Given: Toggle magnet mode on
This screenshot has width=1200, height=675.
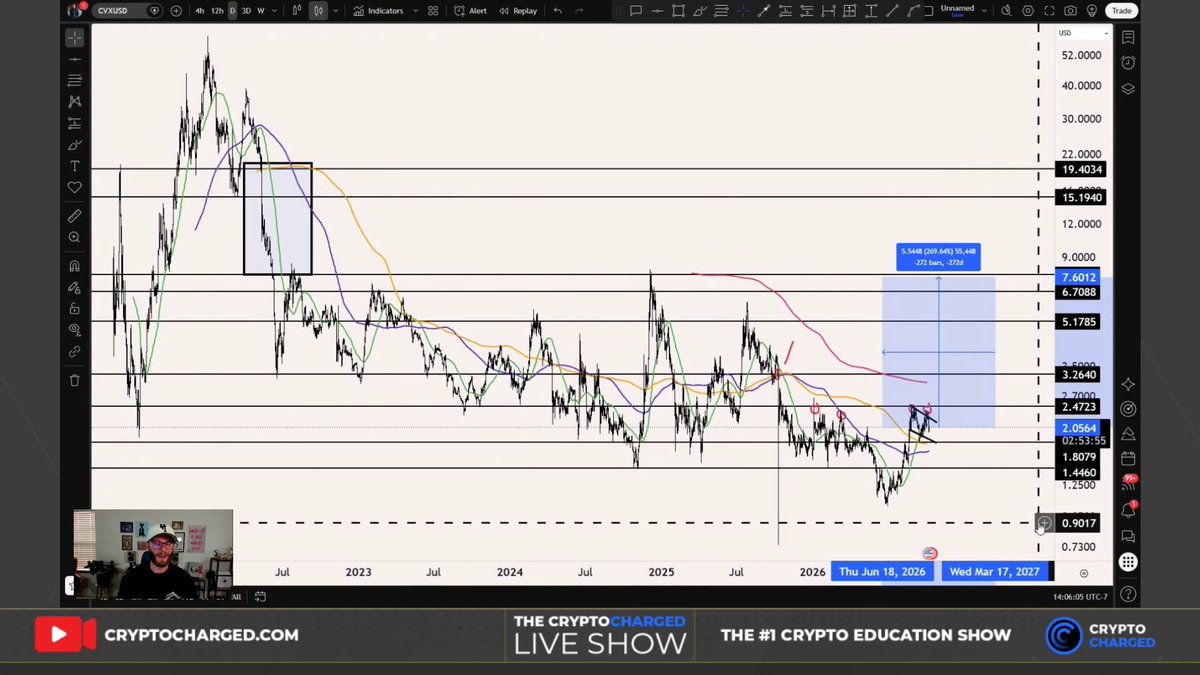Looking at the screenshot, I should [75, 266].
